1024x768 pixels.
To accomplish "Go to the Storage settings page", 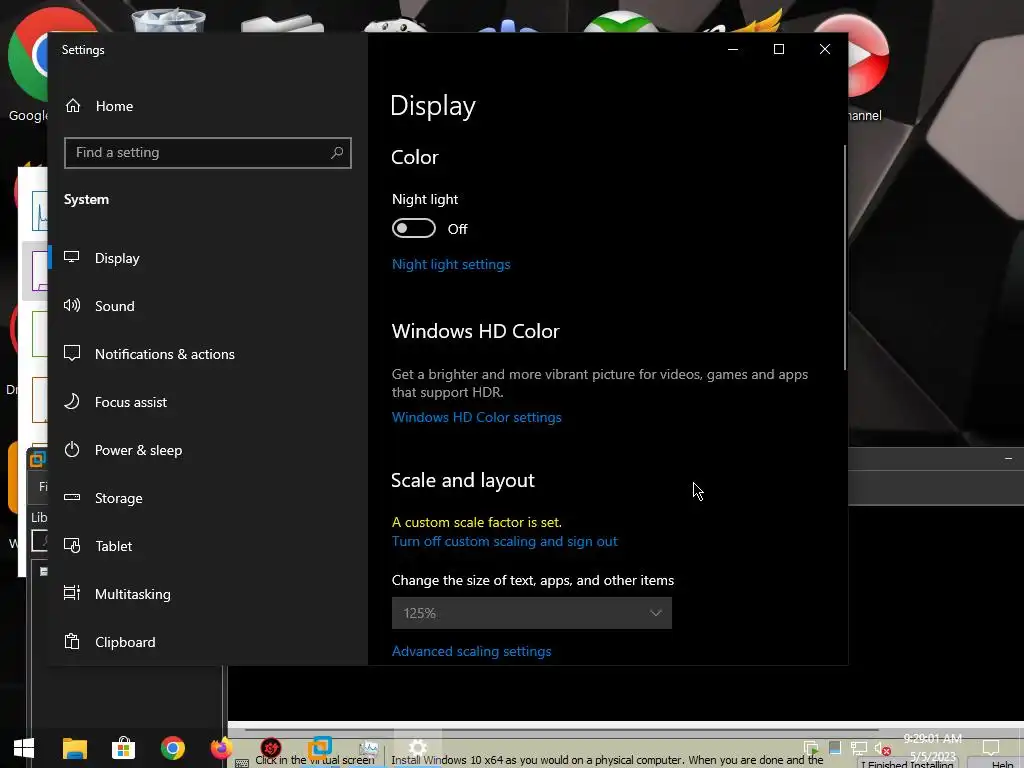I will (x=118, y=498).
